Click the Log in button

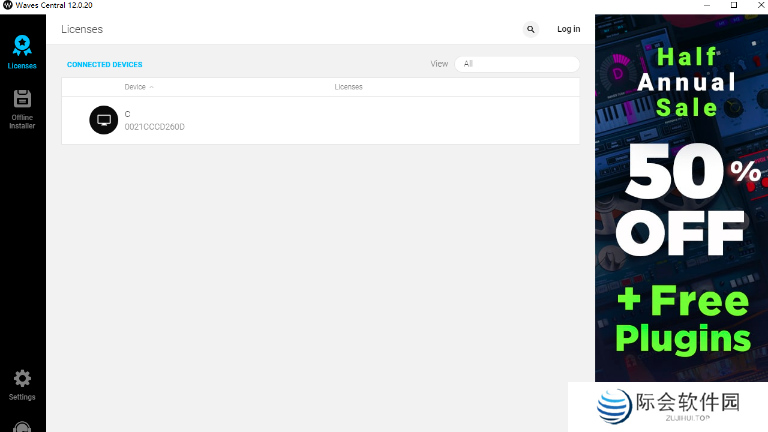coord(568,29)
